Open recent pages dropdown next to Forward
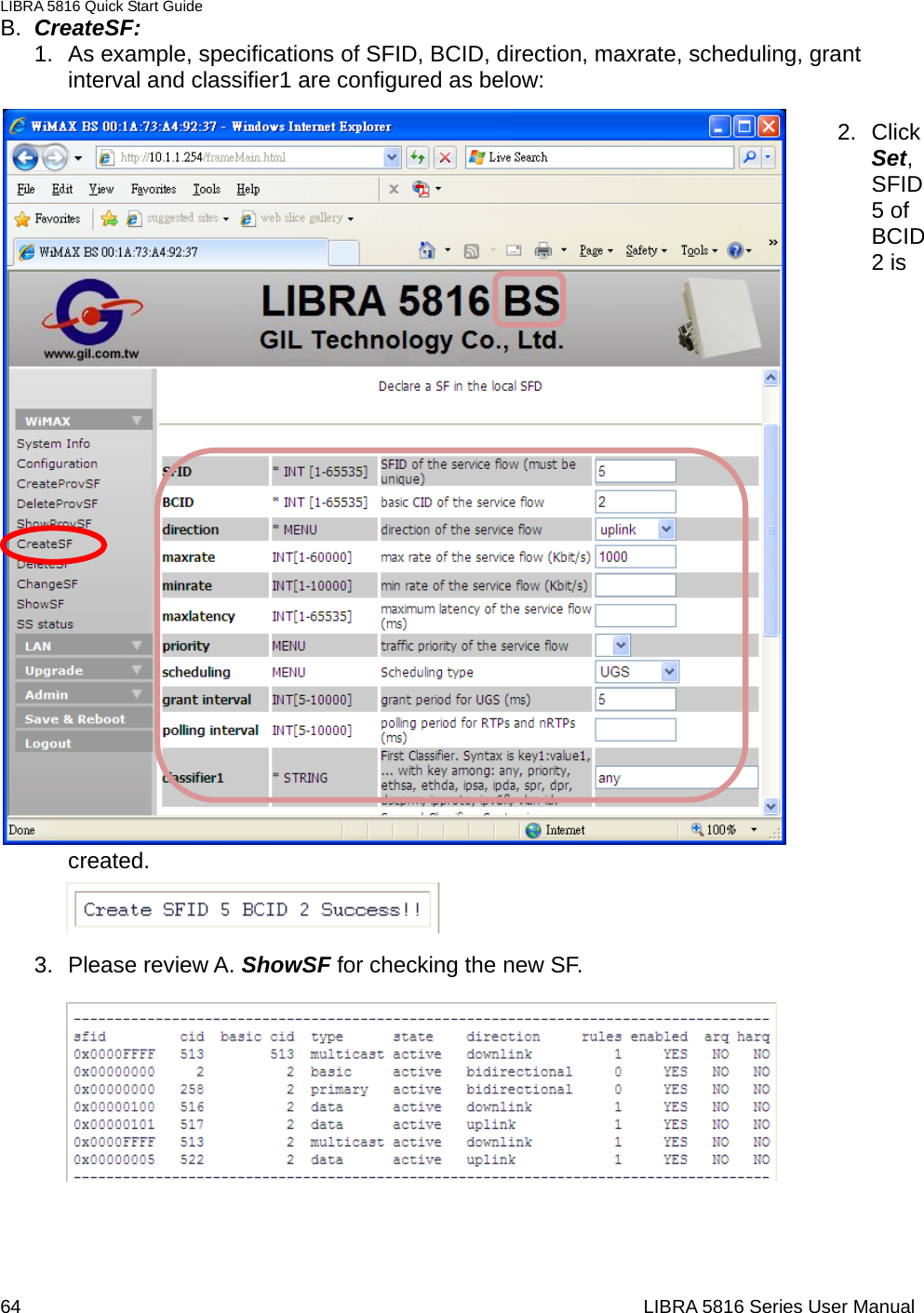Screen dimensions: 924x1313 coord(78,158)
